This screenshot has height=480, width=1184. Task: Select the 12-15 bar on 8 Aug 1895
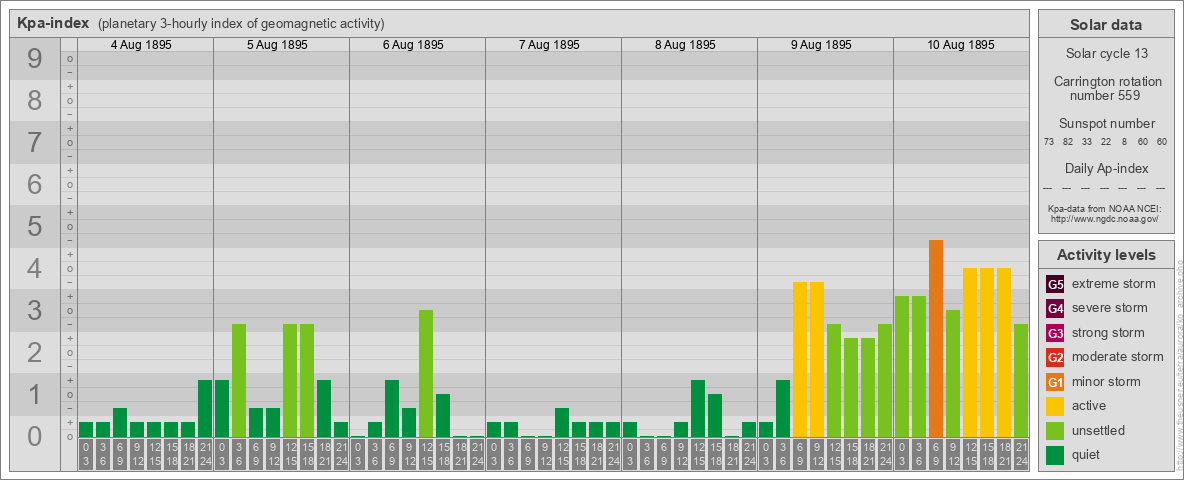pyautogui.click(x=698, y=409)
